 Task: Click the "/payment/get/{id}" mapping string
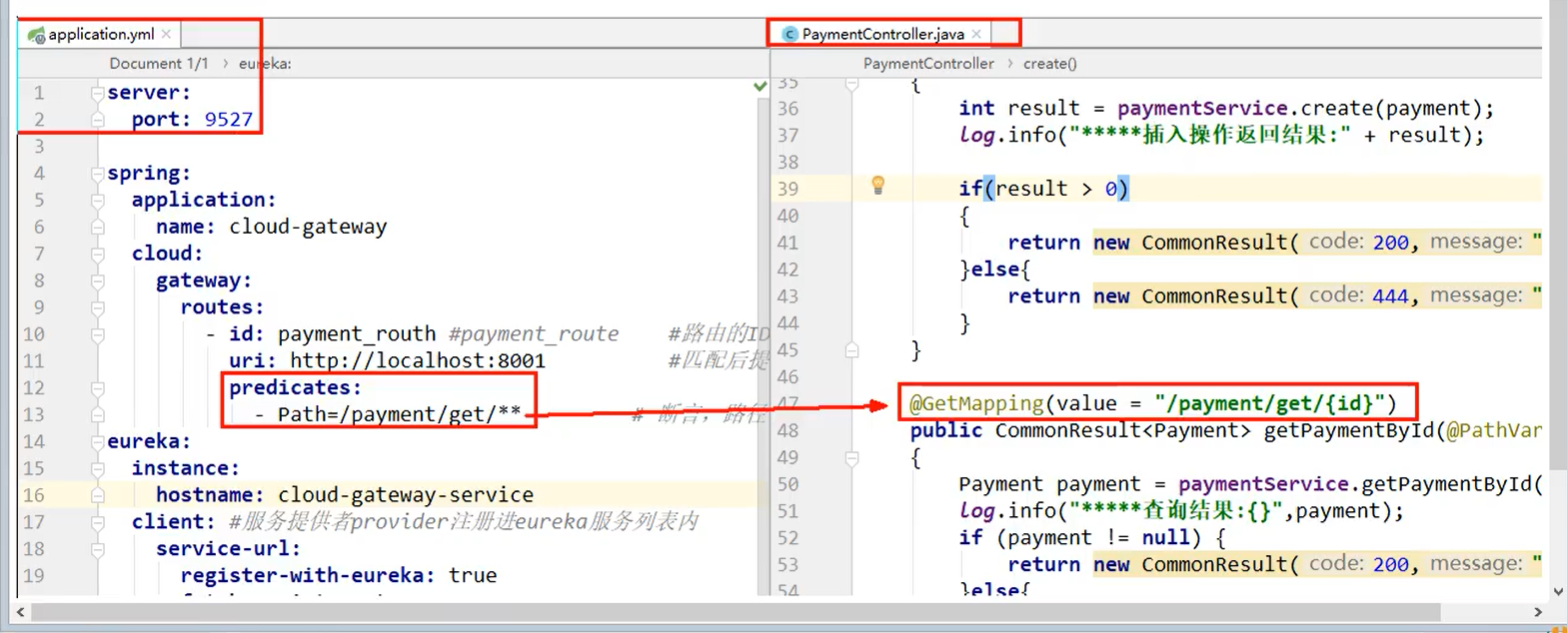coord(1268,404)
